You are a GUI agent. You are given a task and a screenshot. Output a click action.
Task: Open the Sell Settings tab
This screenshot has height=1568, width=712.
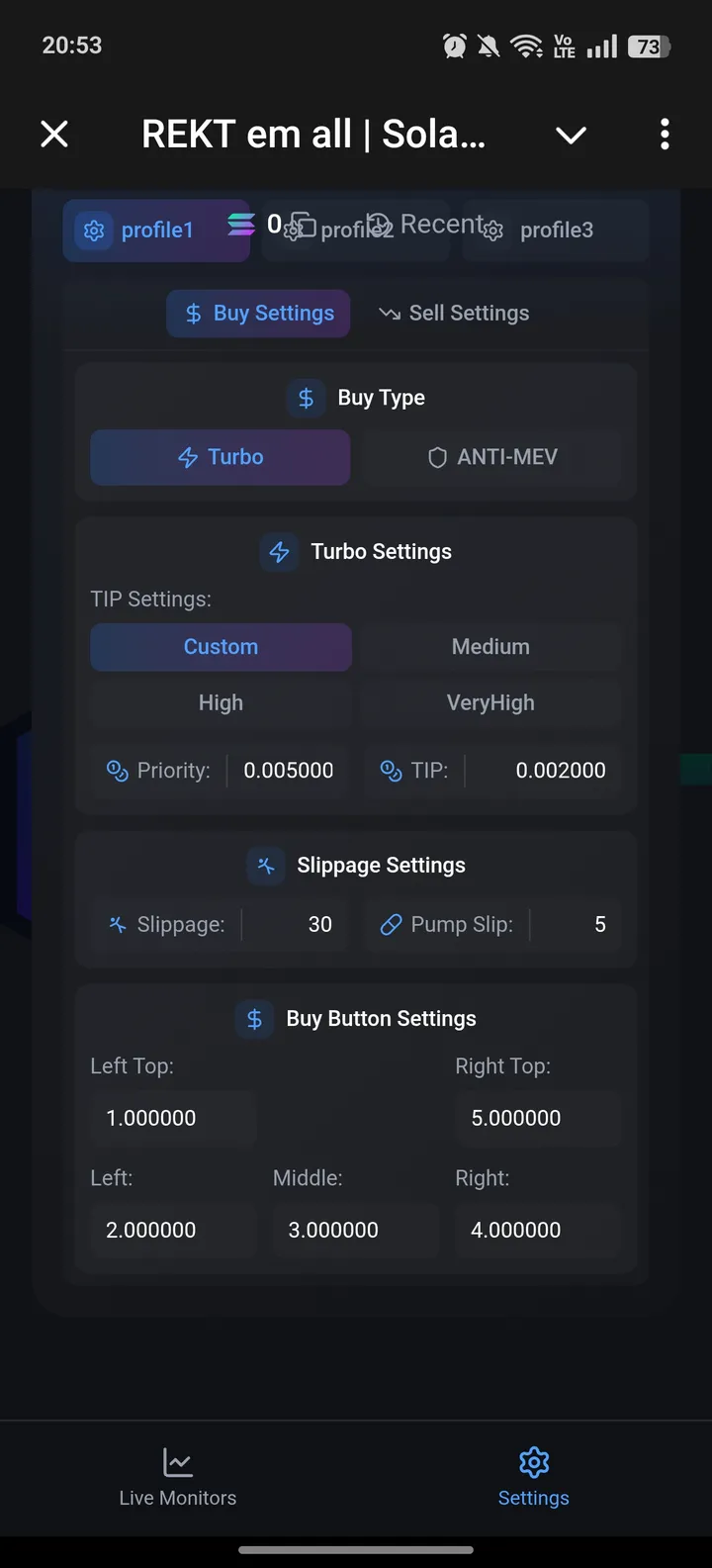(454, 314)
